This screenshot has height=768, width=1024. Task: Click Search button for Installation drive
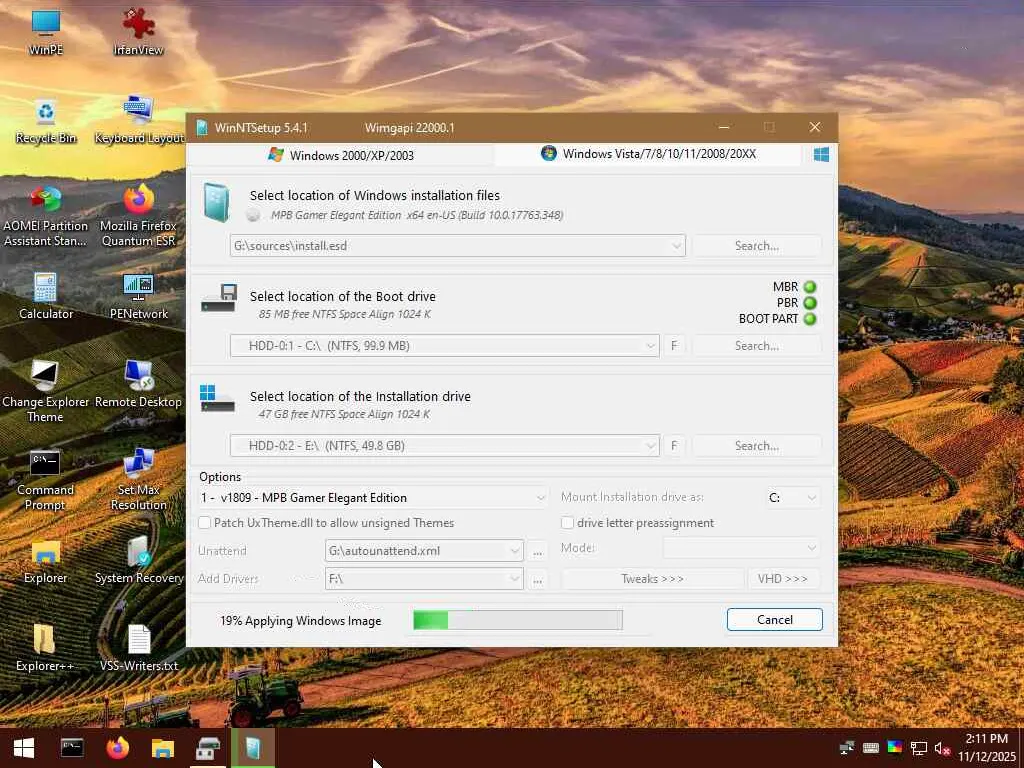[x=756, y=445]
